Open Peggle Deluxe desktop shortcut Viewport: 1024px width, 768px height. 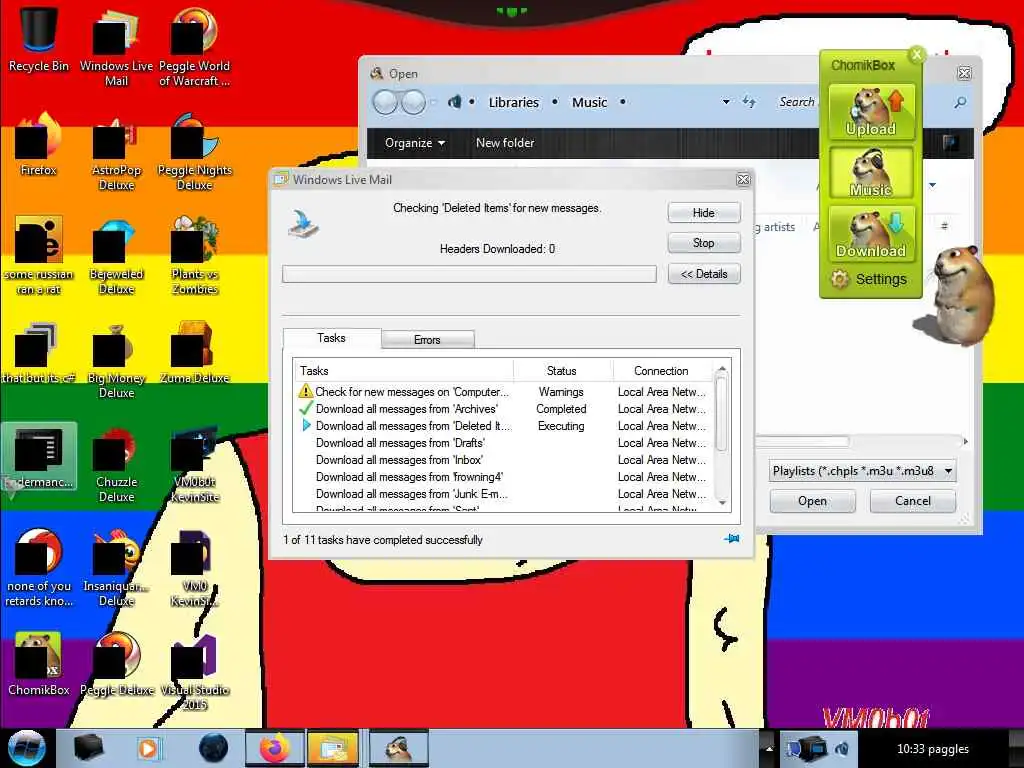[x=116, y=665]
